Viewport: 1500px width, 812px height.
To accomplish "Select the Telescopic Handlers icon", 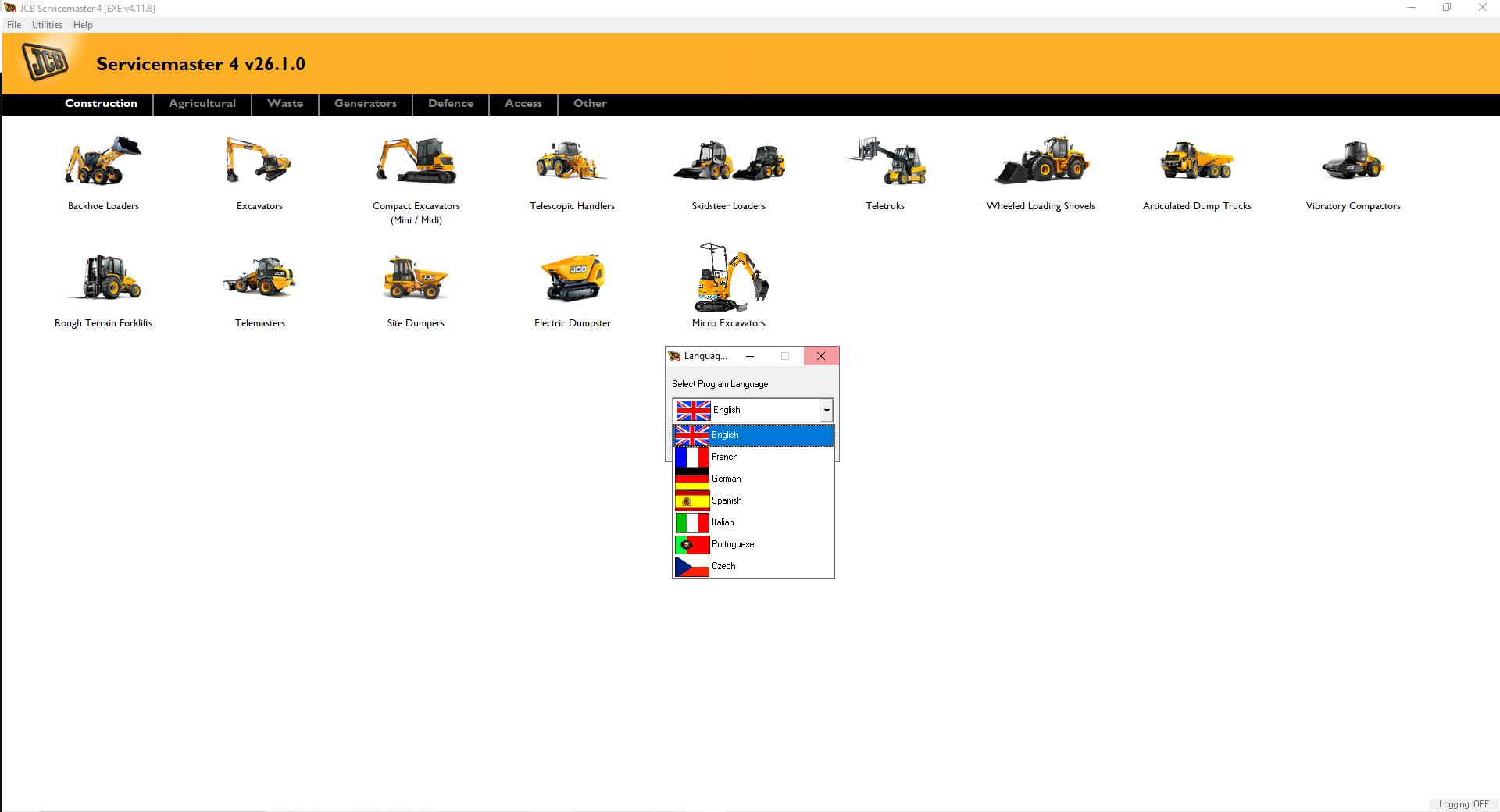I will pos(572,164).
